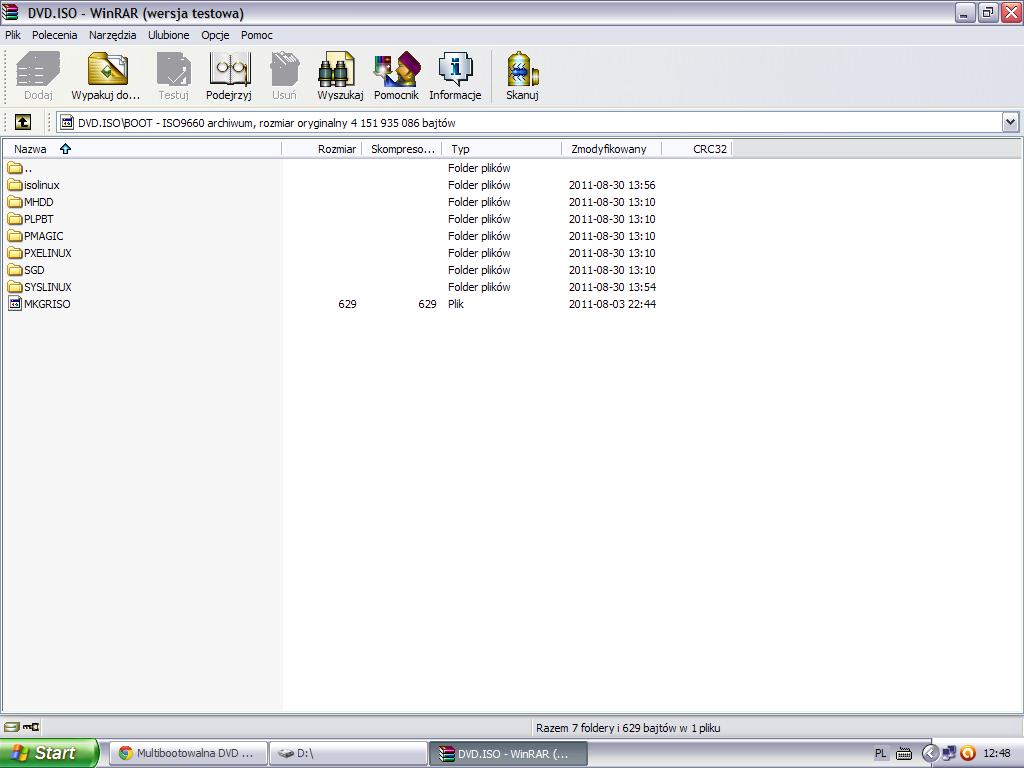
Task: Select the MHDD folder icon
Action: click(x=15, y=202)
